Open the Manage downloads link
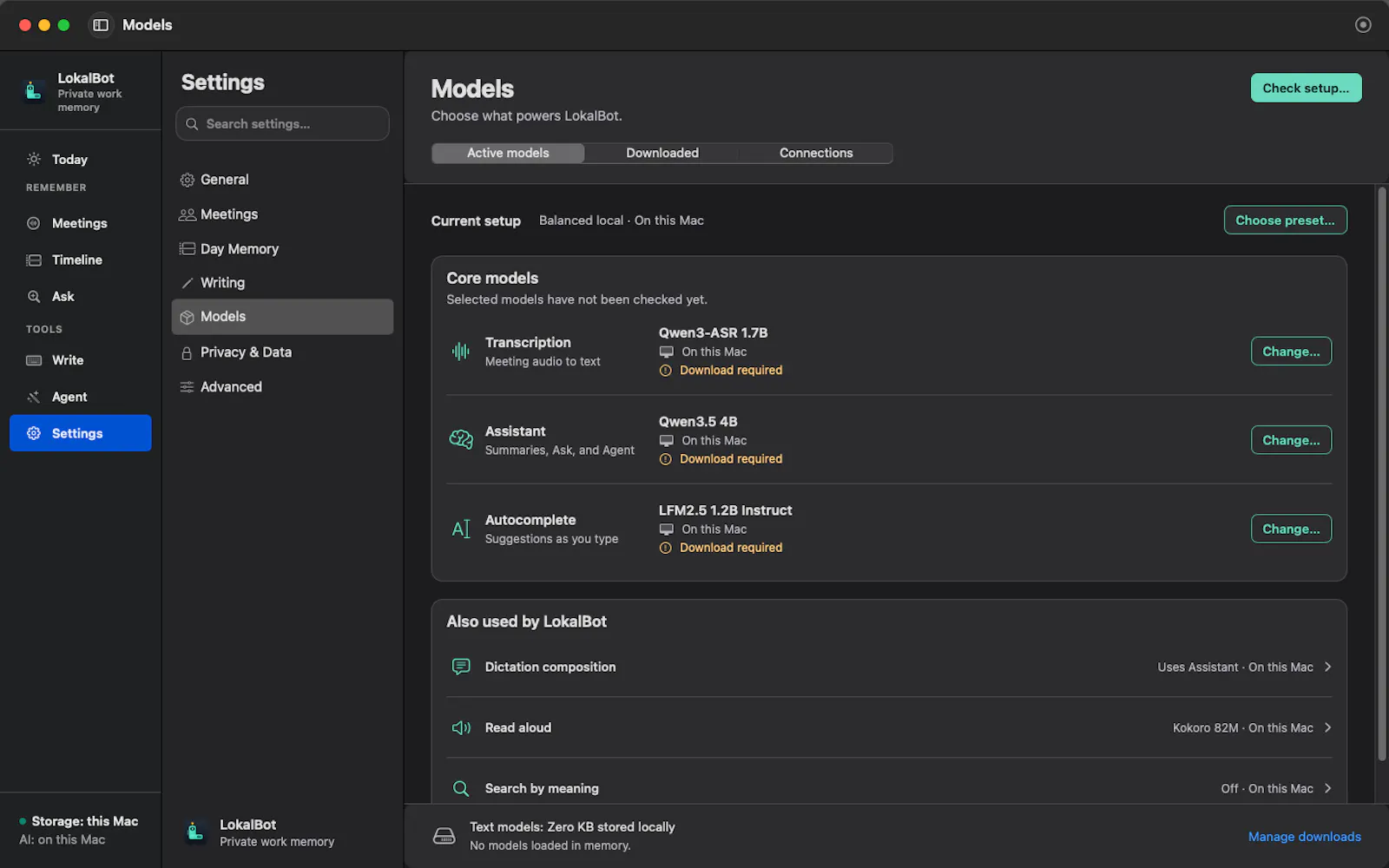This screenshot has height=868, width=1389. point(1304,837)
